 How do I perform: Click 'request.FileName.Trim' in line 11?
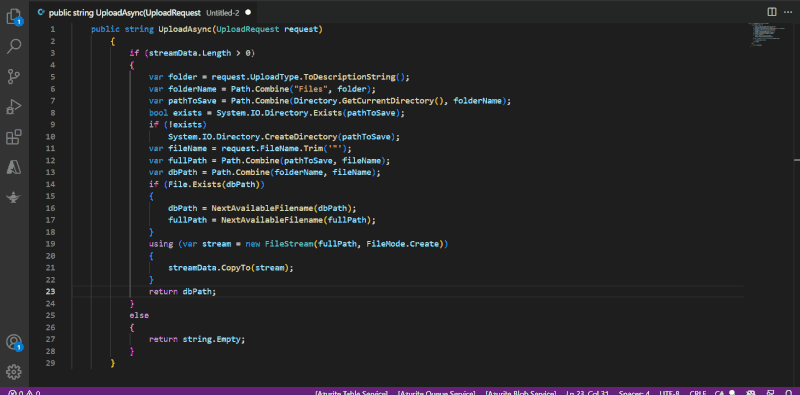(x=271, y=149)
